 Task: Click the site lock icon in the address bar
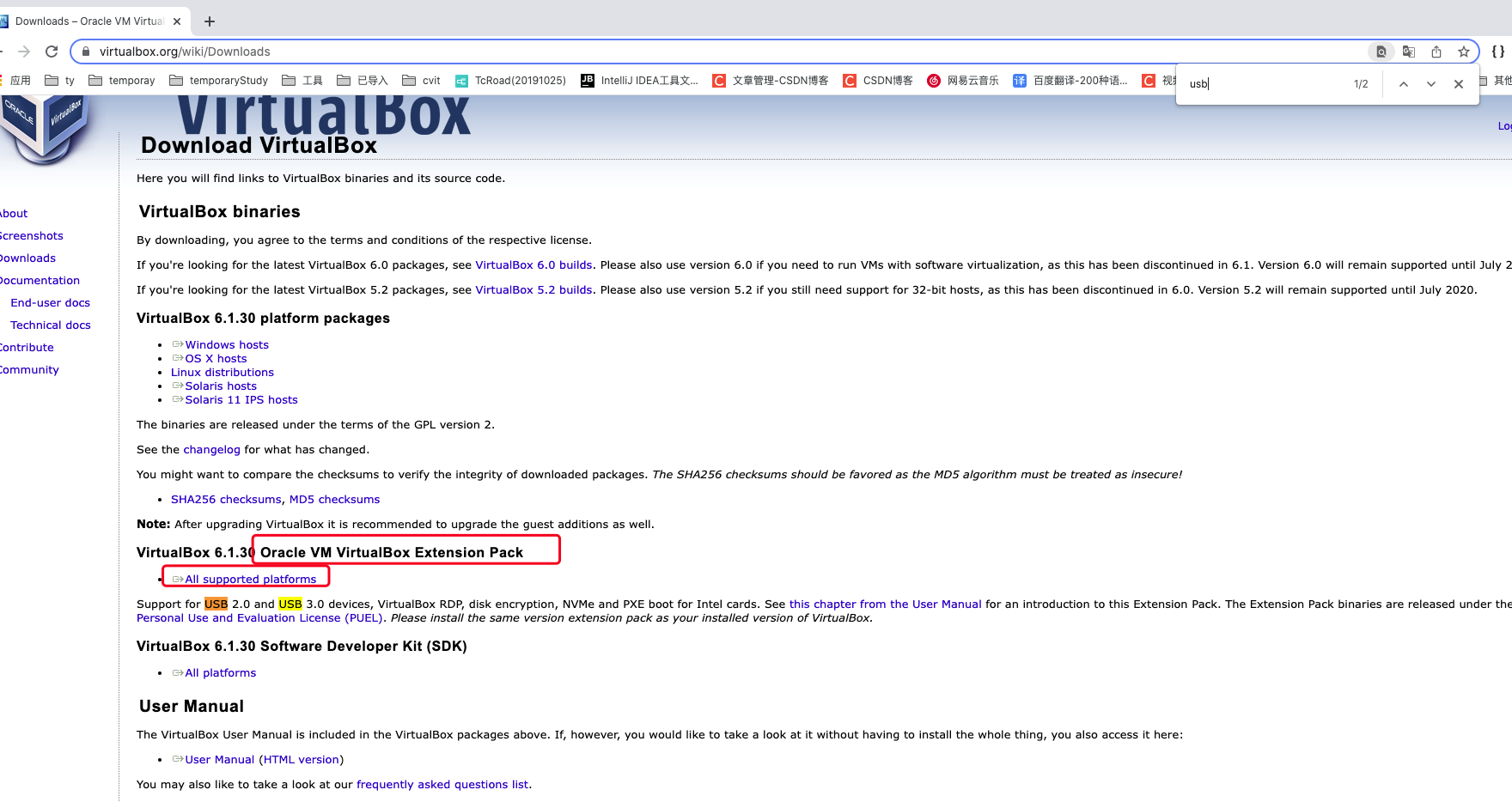coord(86,52)
